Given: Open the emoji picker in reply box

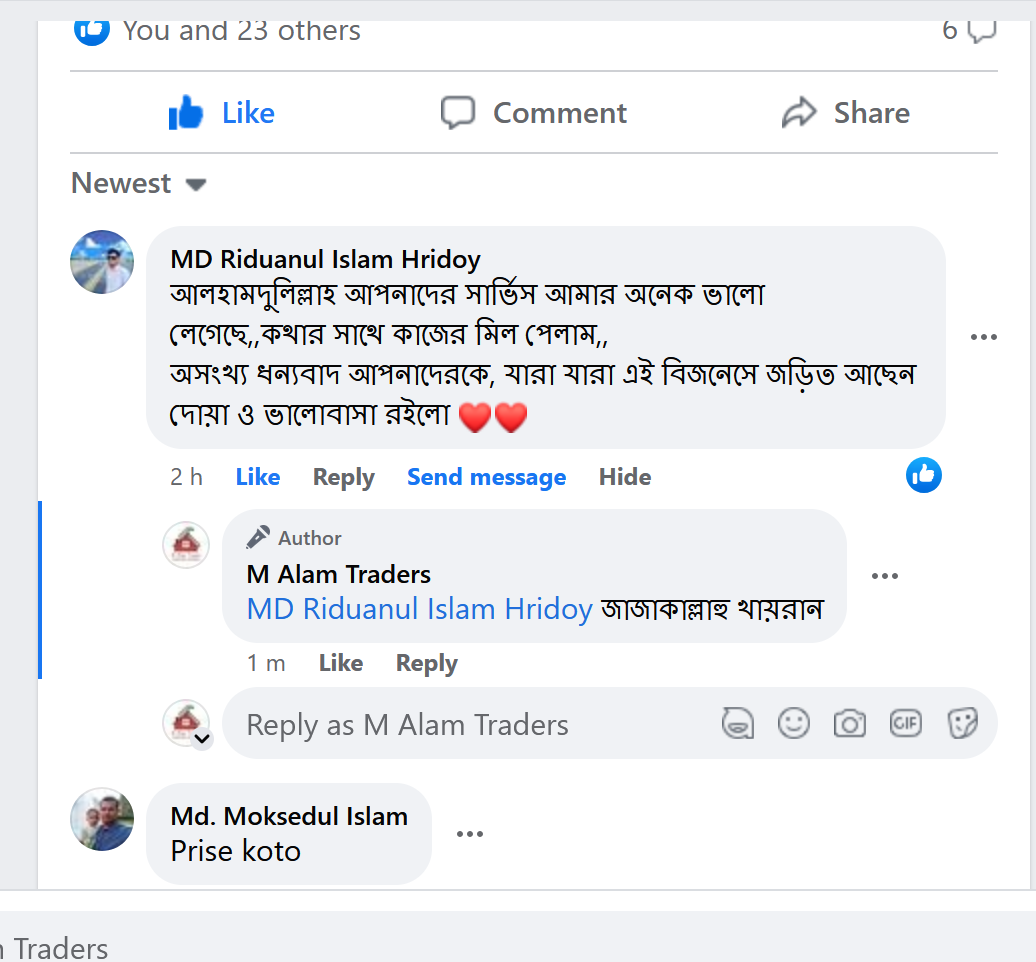Looking at the screenshot, I should (x=794, y=723).
